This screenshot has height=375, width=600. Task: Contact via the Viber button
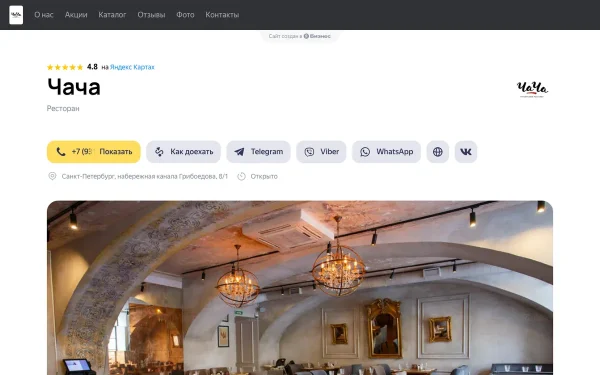coord(321,152)
